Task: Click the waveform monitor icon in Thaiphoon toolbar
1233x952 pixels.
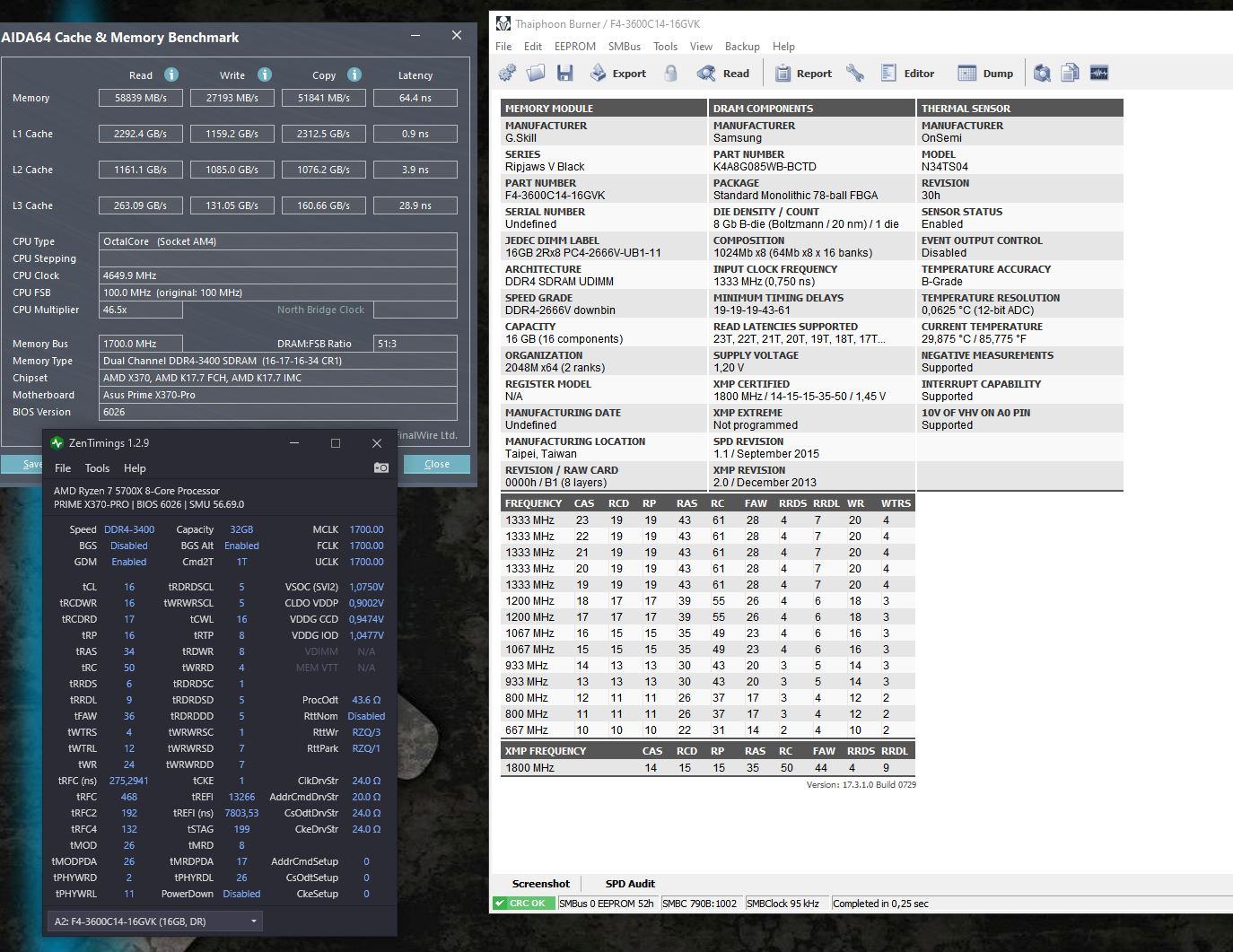Action: pos(1099,74)
